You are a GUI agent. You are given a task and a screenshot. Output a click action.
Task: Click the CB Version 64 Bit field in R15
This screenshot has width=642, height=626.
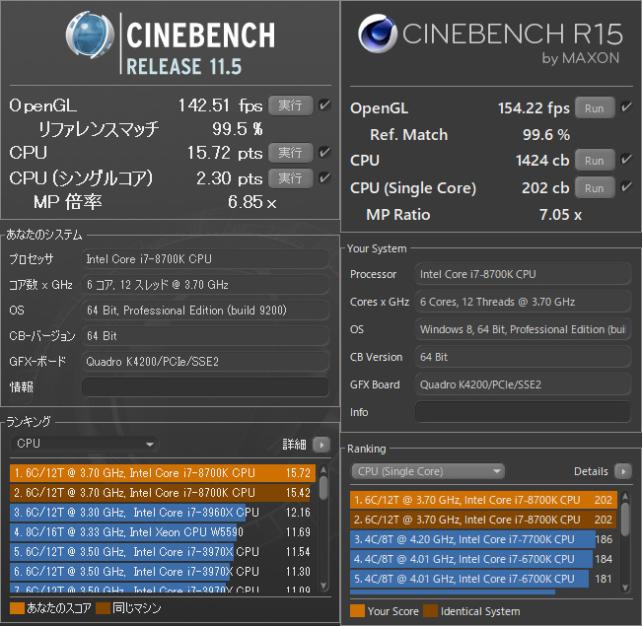tap(523, 357)
